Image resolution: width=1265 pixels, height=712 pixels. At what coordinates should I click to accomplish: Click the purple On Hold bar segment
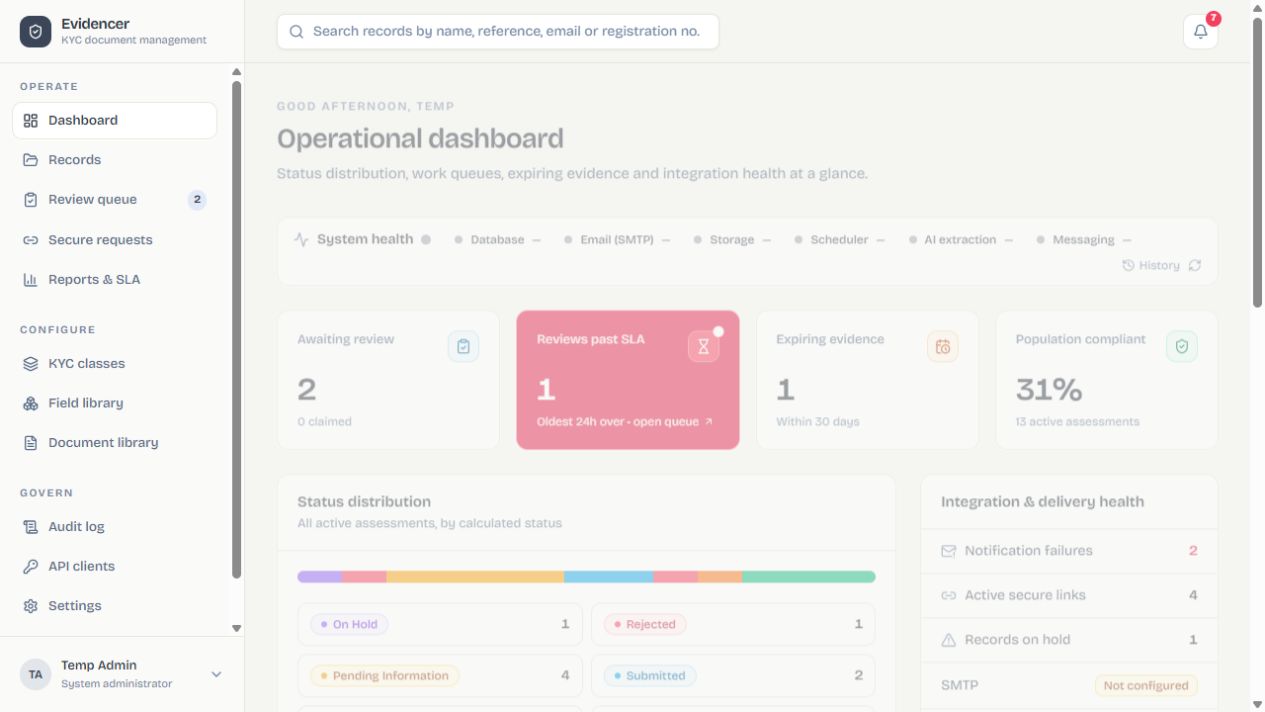(x=320, y=577)
